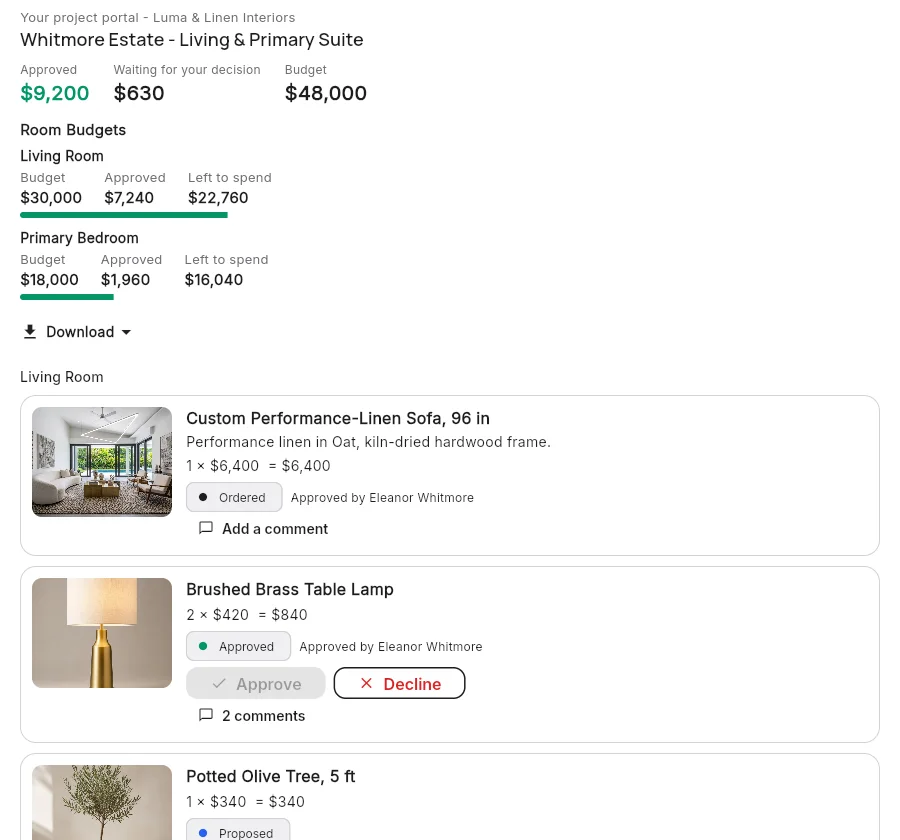Click the Living Room items section heading

[x=62, y=377]
